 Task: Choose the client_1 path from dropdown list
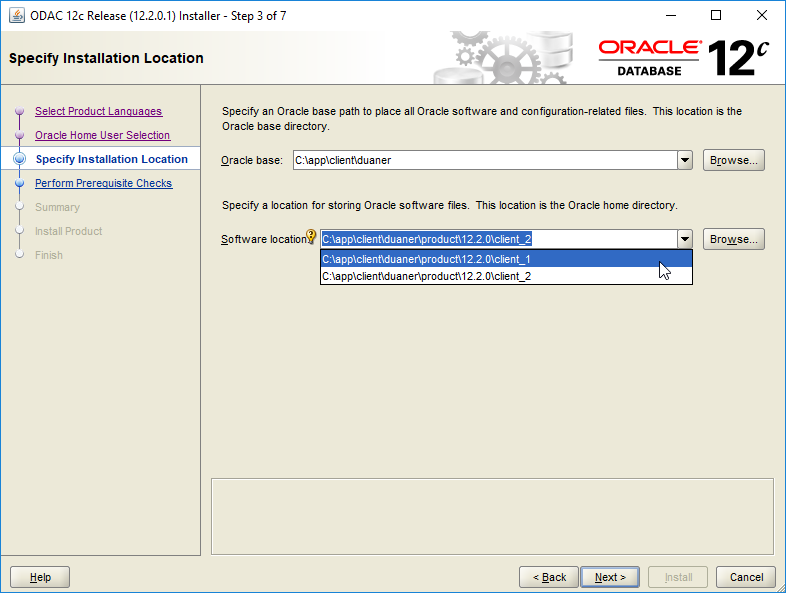pyautogui.click(x=506, y=259)
